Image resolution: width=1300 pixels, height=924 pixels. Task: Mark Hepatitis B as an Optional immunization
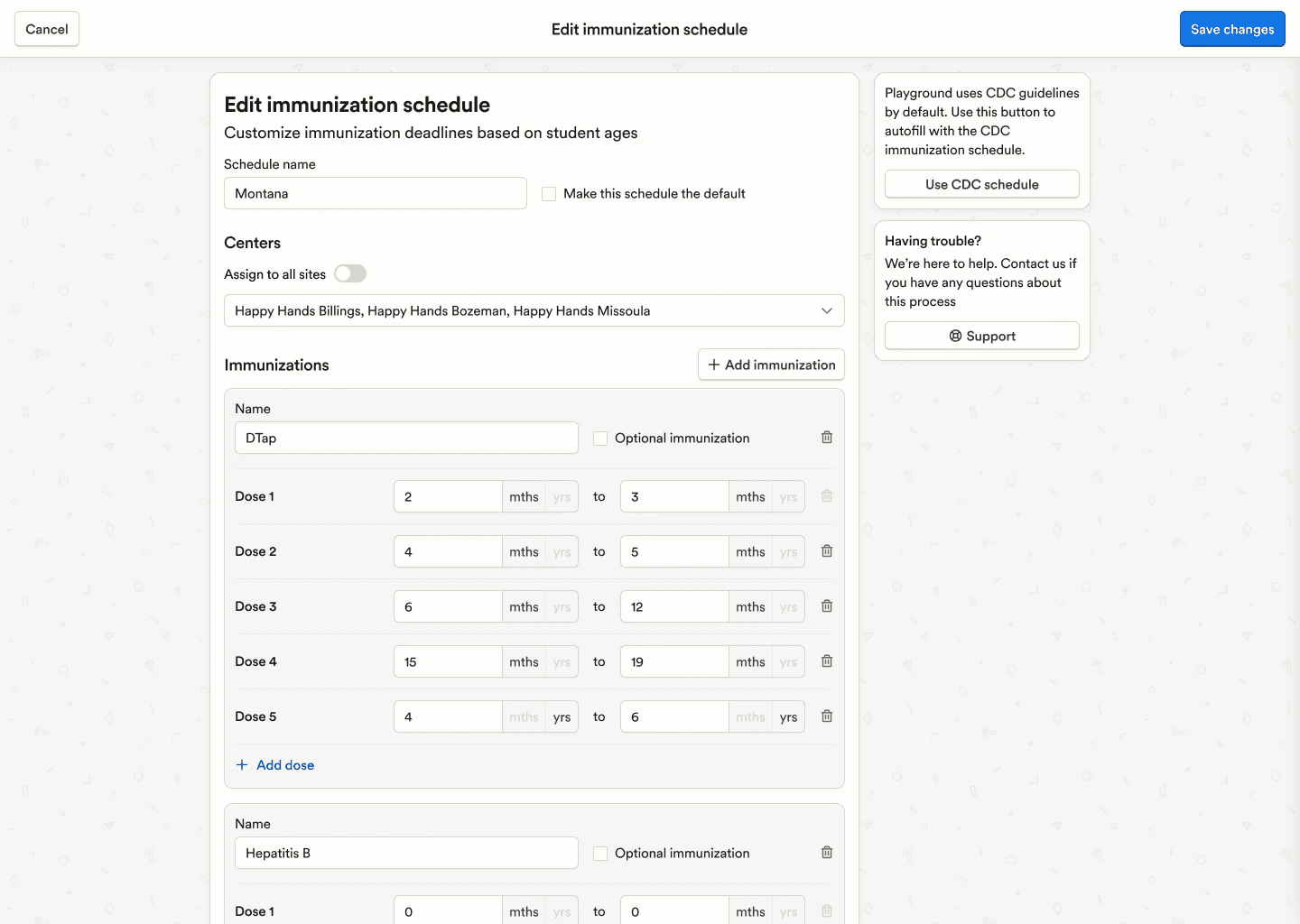[600, 853]
